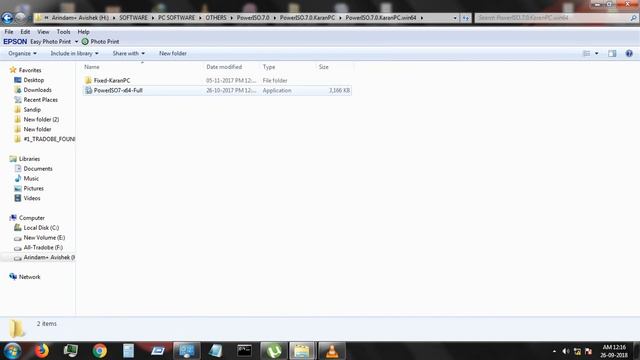Screen dimensions: 640x360
Task: Open the Sandip folder in Favorites
Action: (32, 109)
